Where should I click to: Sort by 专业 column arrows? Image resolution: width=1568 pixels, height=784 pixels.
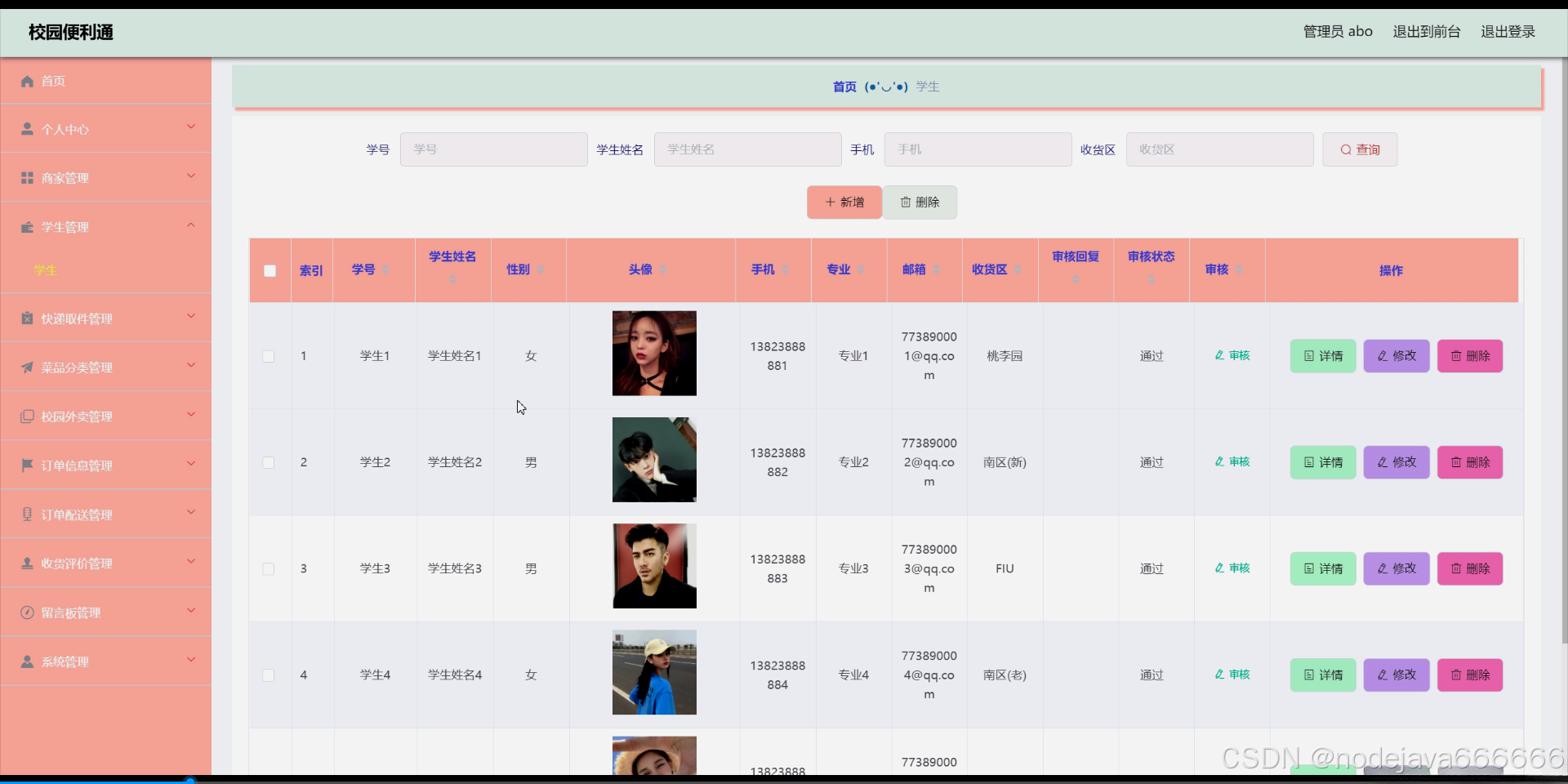tap(861, 269)
